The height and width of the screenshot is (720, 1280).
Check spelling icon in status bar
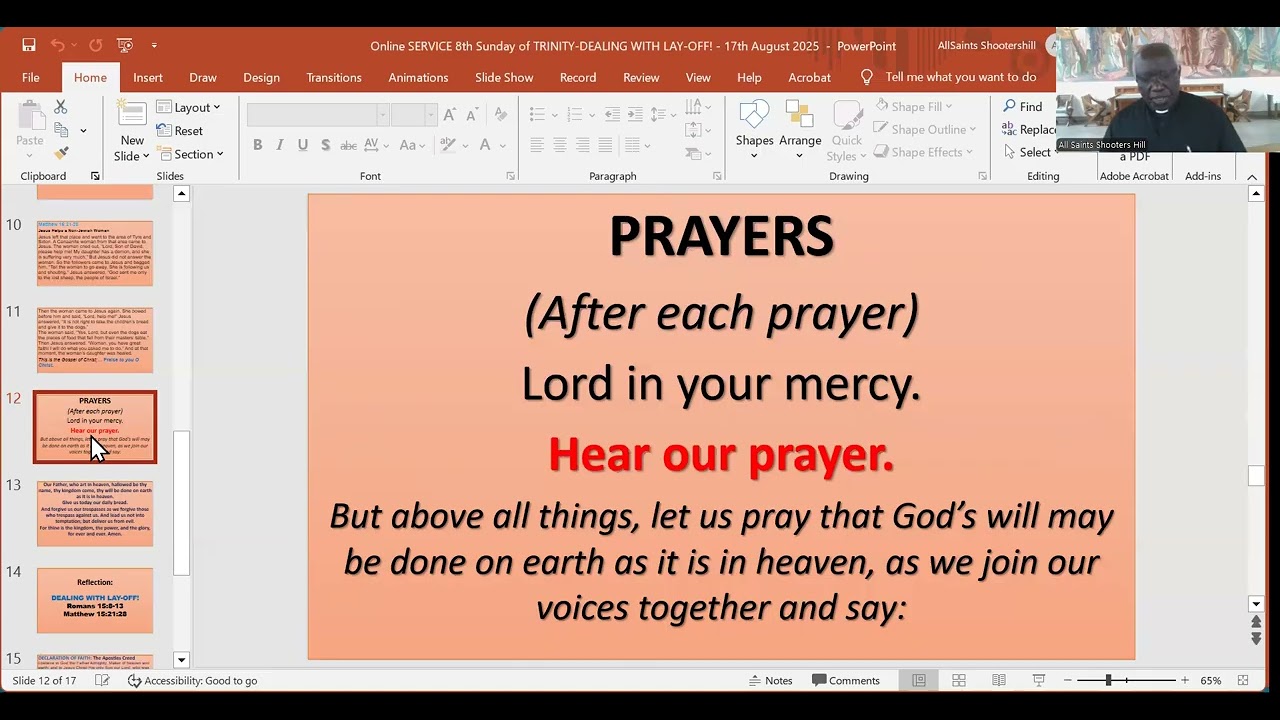point(102,680)
